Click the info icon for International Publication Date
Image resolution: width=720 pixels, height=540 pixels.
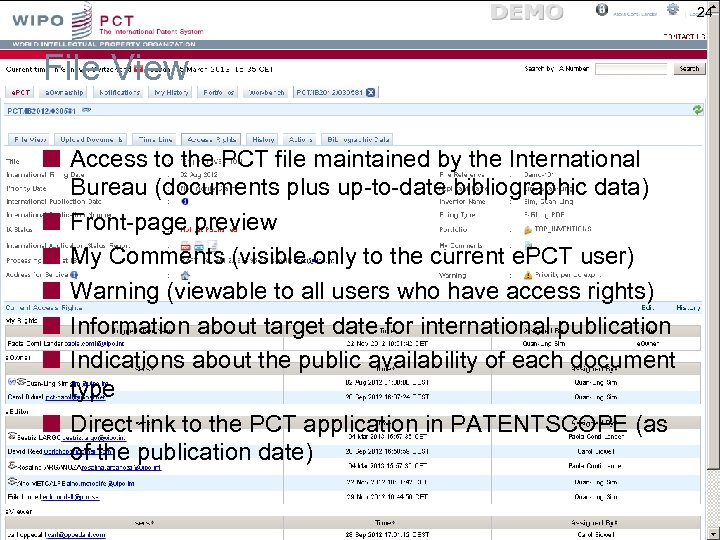(x=185, y=201)
